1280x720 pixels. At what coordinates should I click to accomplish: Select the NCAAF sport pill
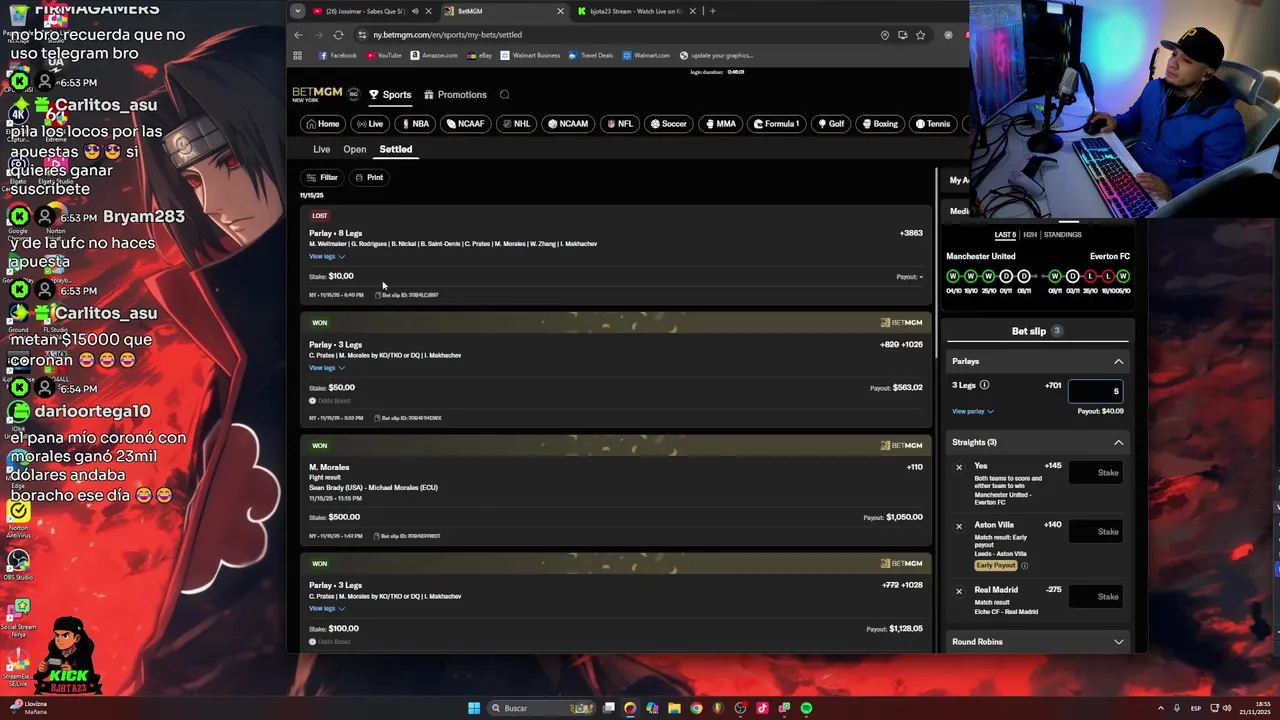[465, 124]
